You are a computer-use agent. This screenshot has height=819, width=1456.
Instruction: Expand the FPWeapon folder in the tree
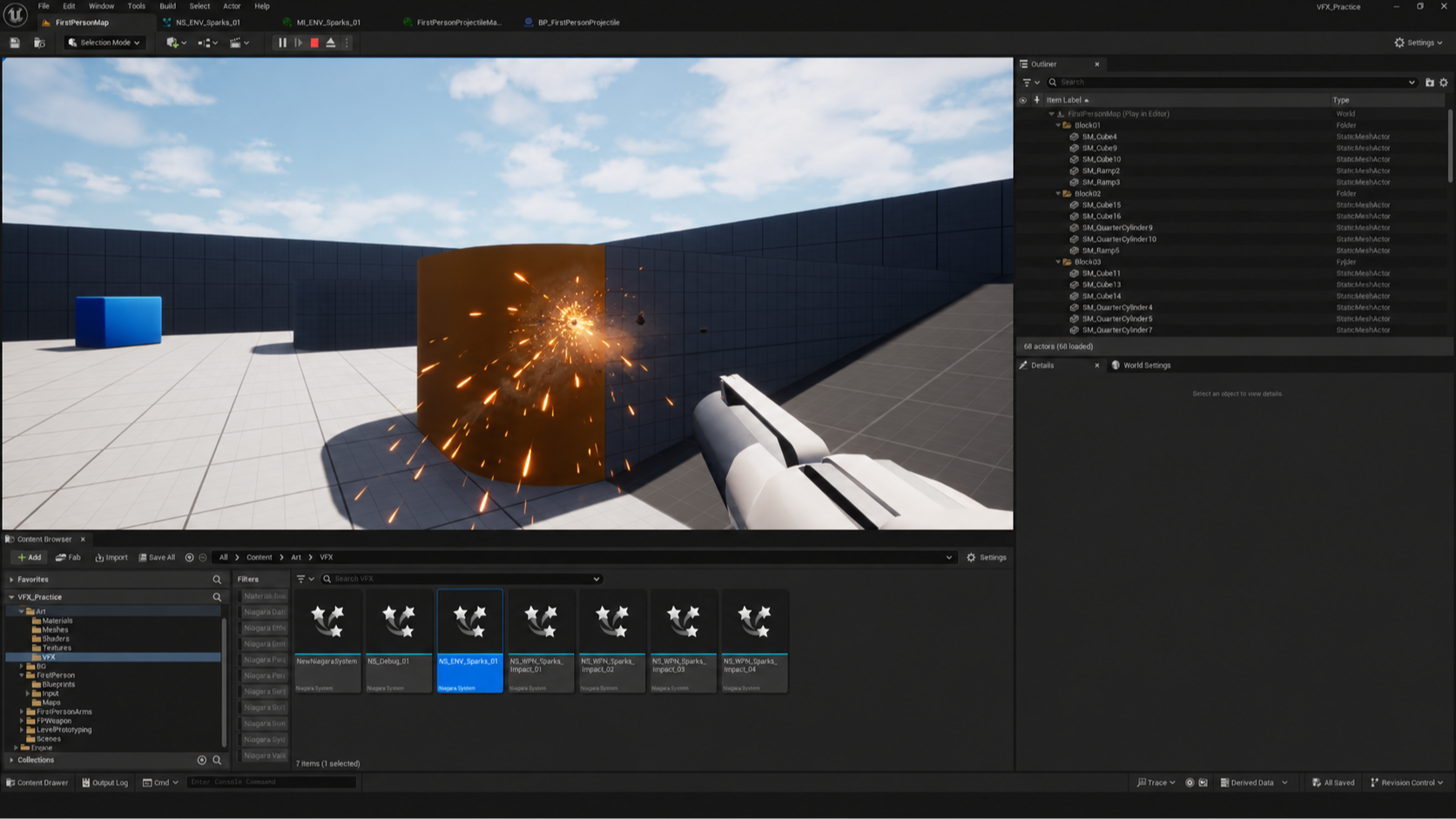point(22,721)
